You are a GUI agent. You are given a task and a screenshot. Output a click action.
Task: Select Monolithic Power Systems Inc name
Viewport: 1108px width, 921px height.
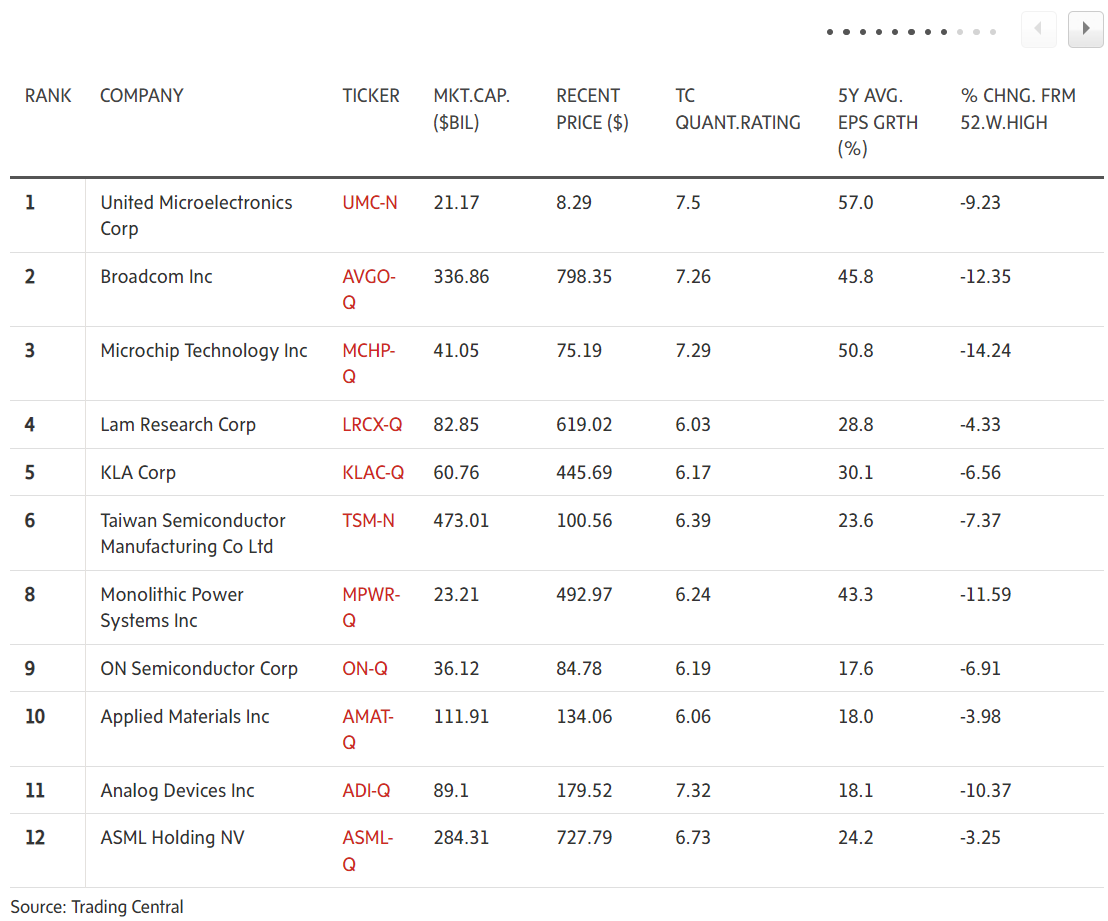tap(172, 607)
